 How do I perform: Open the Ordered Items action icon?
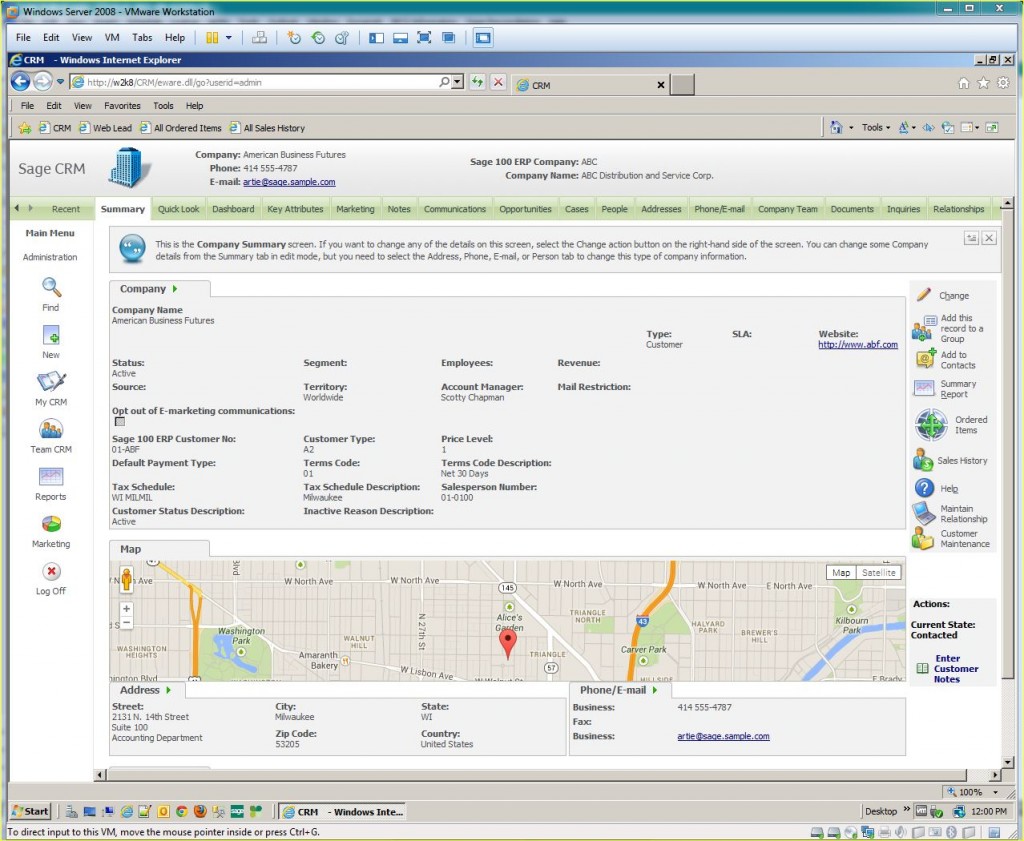931,425
